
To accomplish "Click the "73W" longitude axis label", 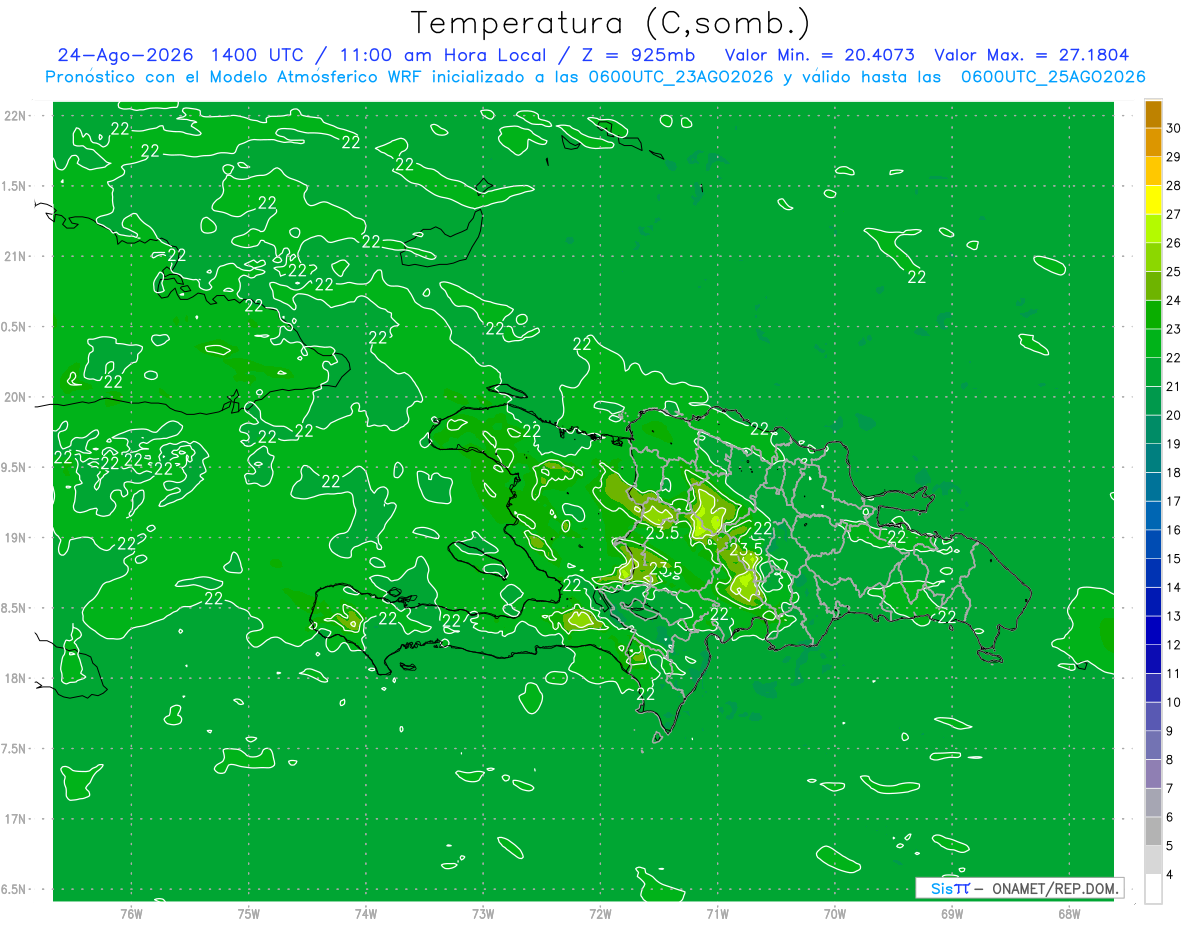I will click(483, 913).
